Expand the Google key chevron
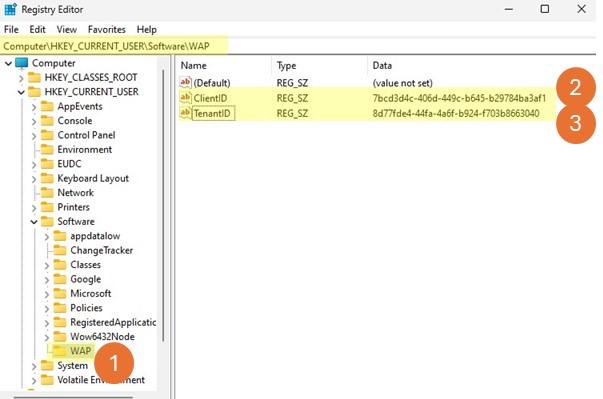Image resolution: width=603 pixels, height=399 pixels. click(x=47, y=280)
